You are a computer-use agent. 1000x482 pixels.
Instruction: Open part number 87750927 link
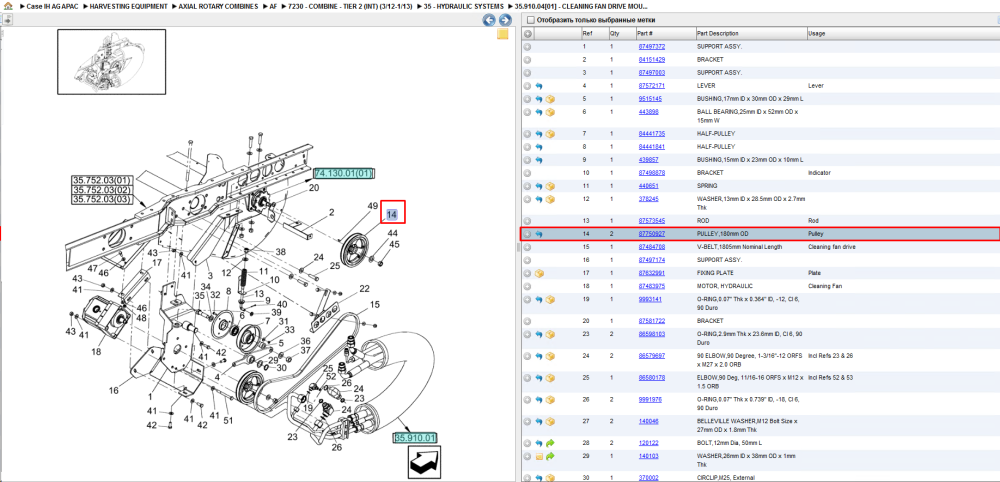pos(652,234)
